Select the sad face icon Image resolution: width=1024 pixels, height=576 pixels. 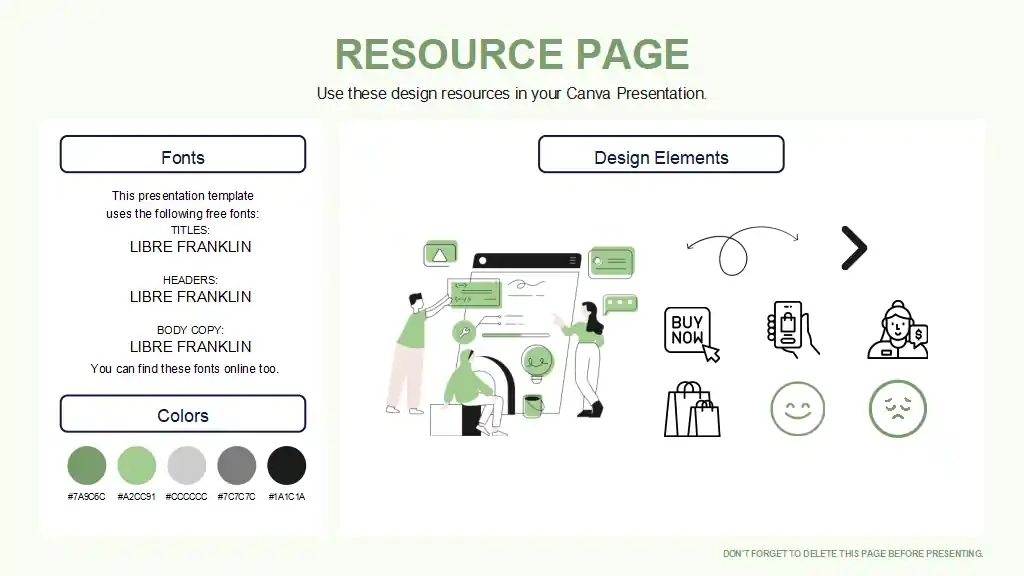(898, 409)
